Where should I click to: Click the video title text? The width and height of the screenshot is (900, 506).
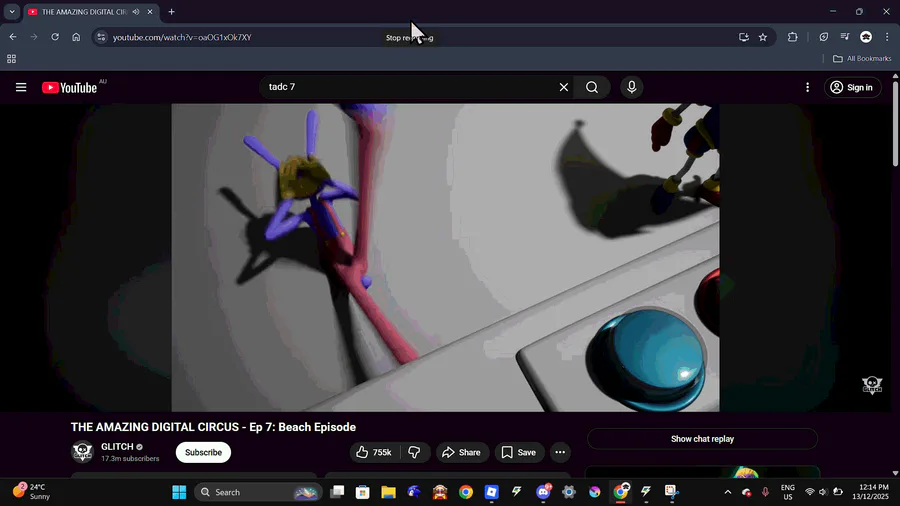213,427
